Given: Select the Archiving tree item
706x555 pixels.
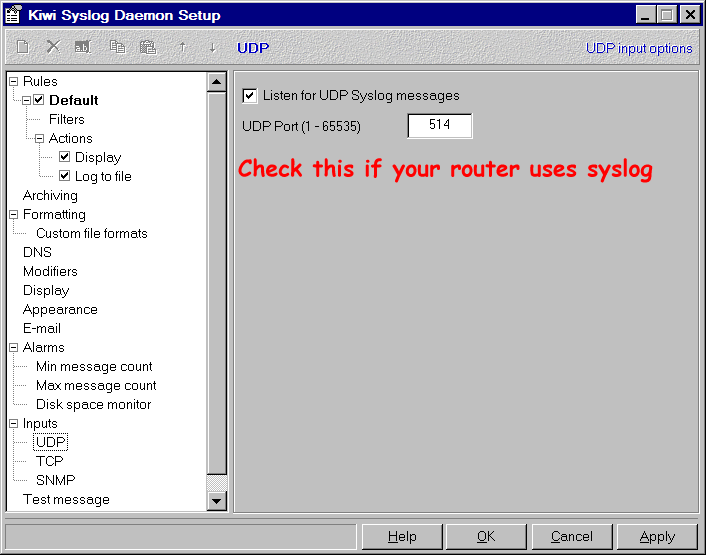Looking at the screenshot, I should (50, 195).
